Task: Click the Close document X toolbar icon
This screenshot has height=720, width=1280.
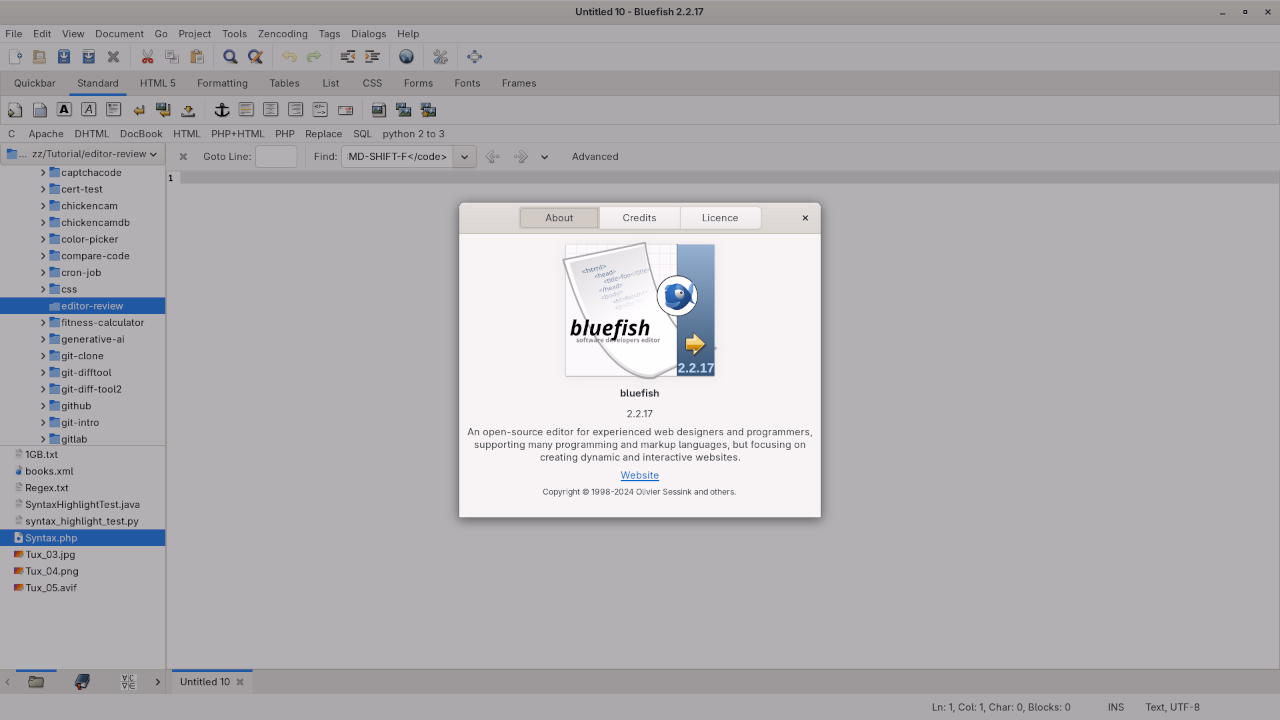Action: [x=113, y=57]
